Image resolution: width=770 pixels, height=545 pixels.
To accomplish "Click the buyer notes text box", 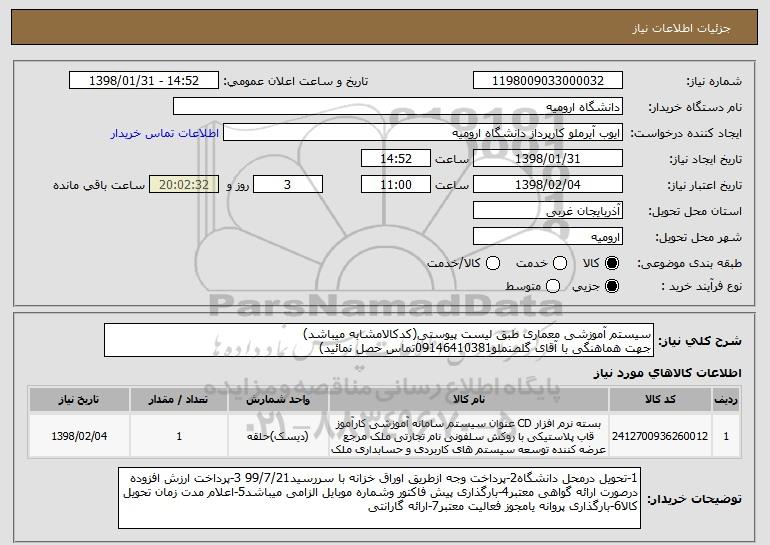I will point(380,498).
